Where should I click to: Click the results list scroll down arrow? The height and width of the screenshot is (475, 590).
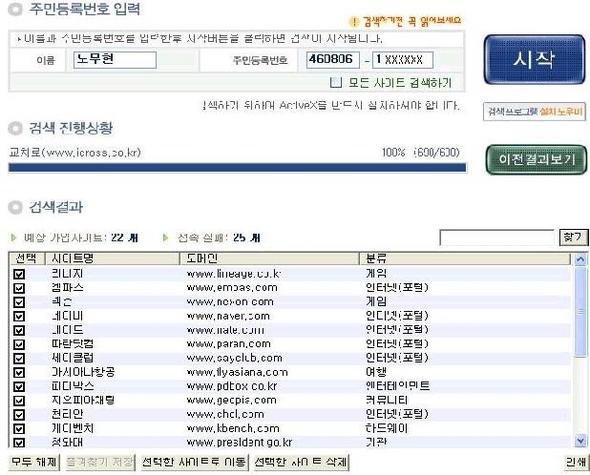[x=581, y=440]
